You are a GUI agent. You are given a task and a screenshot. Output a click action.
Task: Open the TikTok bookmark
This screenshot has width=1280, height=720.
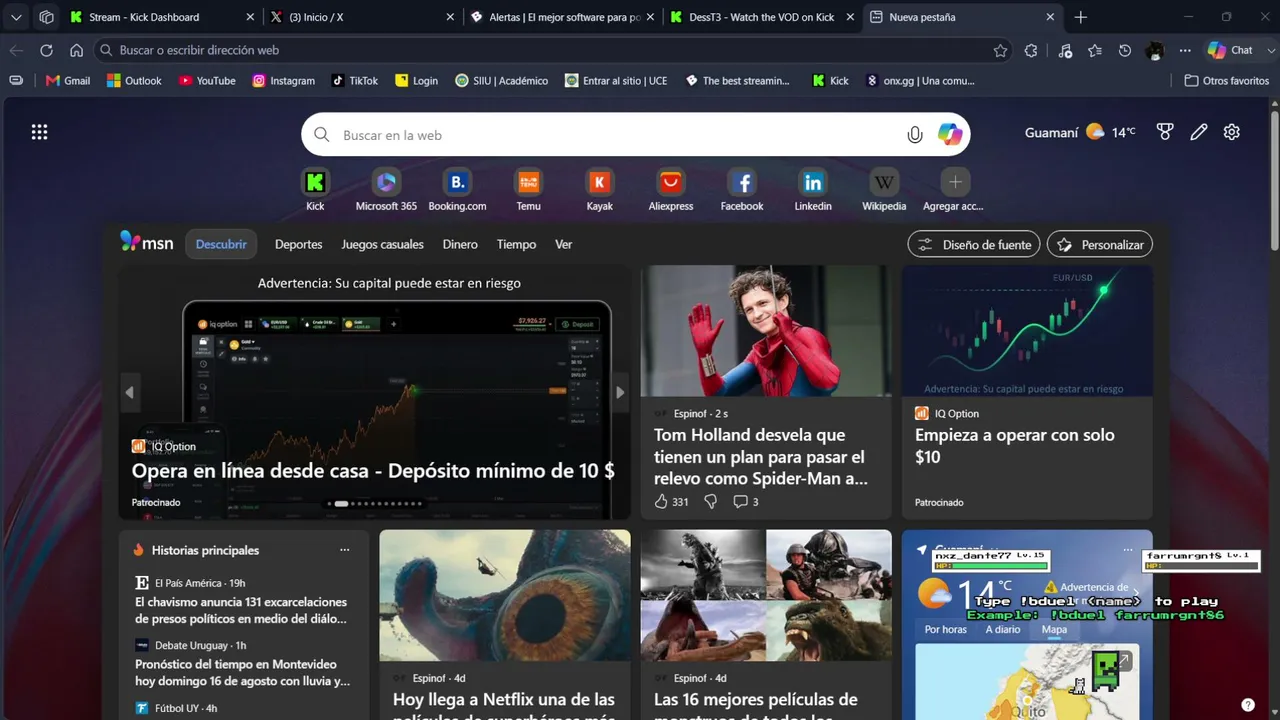coord(355,81)
